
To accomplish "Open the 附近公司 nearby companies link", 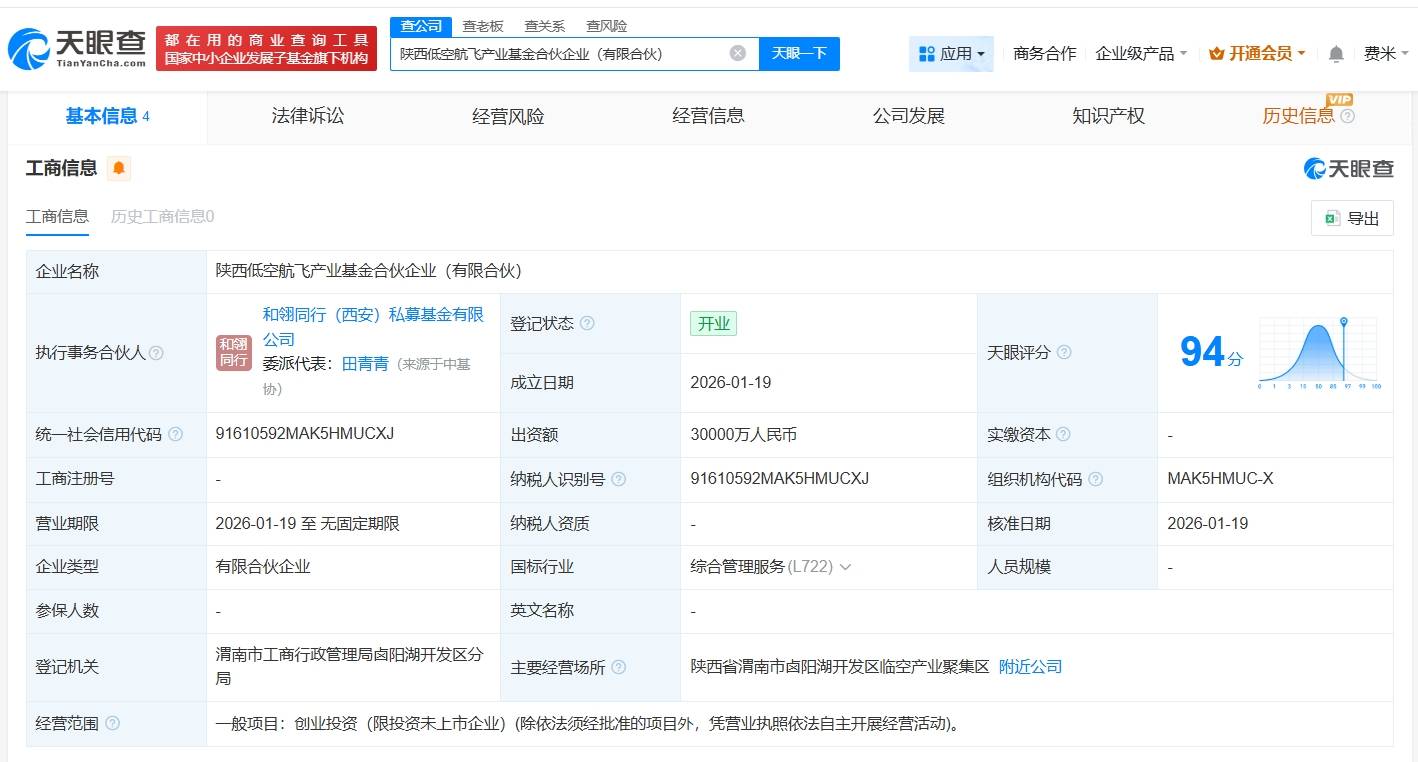I will pos(1030,667).
